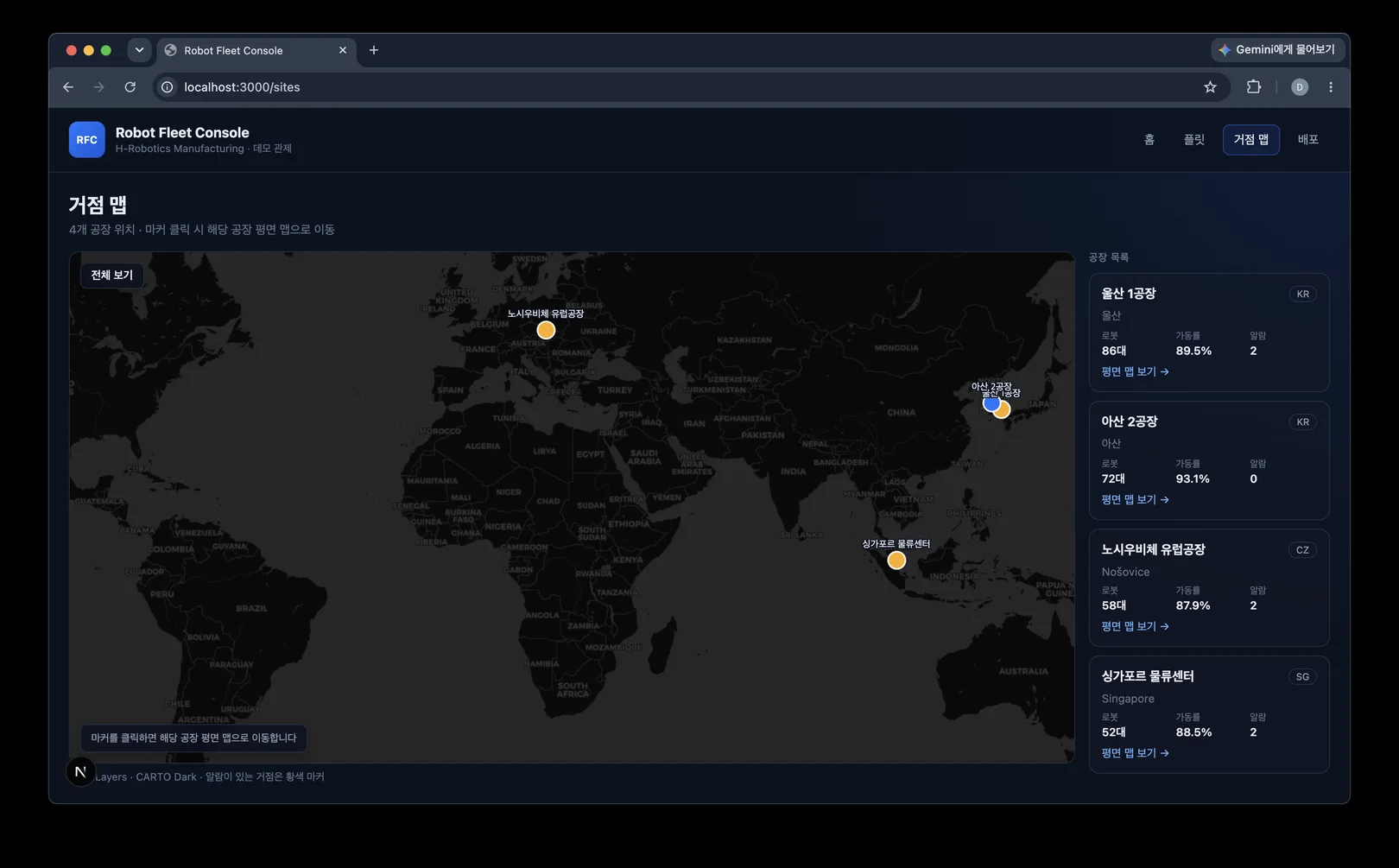Click the 노시우비체 유럽공장 map marker
1399x868 pixels.
click(x=546, y=330)
